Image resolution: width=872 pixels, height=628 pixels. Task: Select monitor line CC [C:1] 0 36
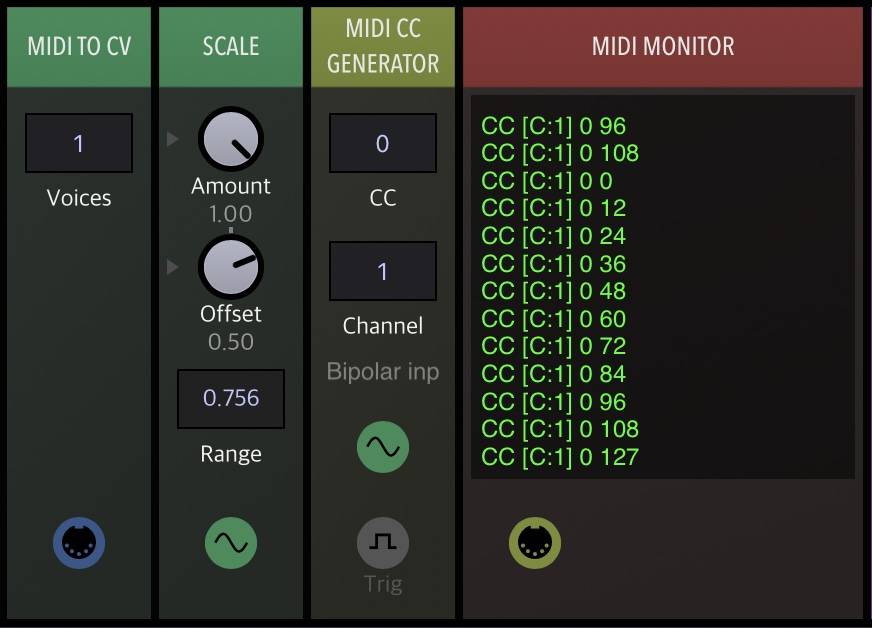553,264
